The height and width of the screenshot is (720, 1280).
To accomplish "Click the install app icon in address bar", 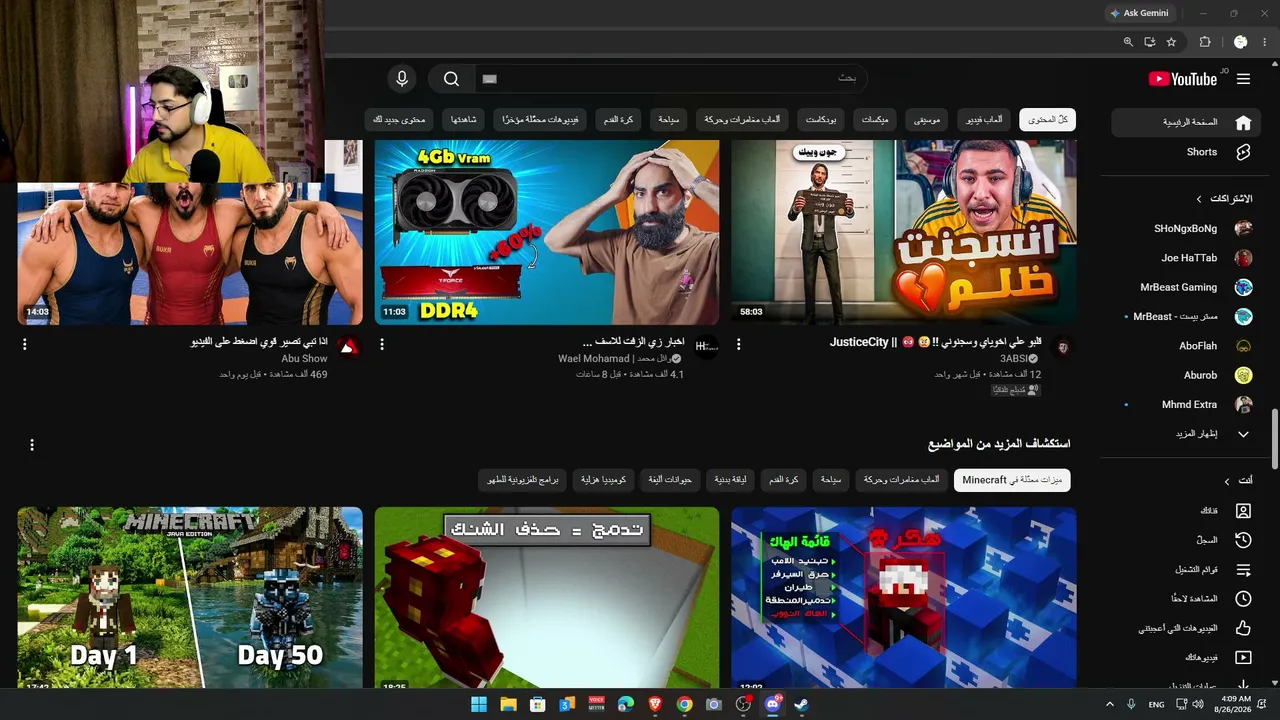I will point(1150,42).
